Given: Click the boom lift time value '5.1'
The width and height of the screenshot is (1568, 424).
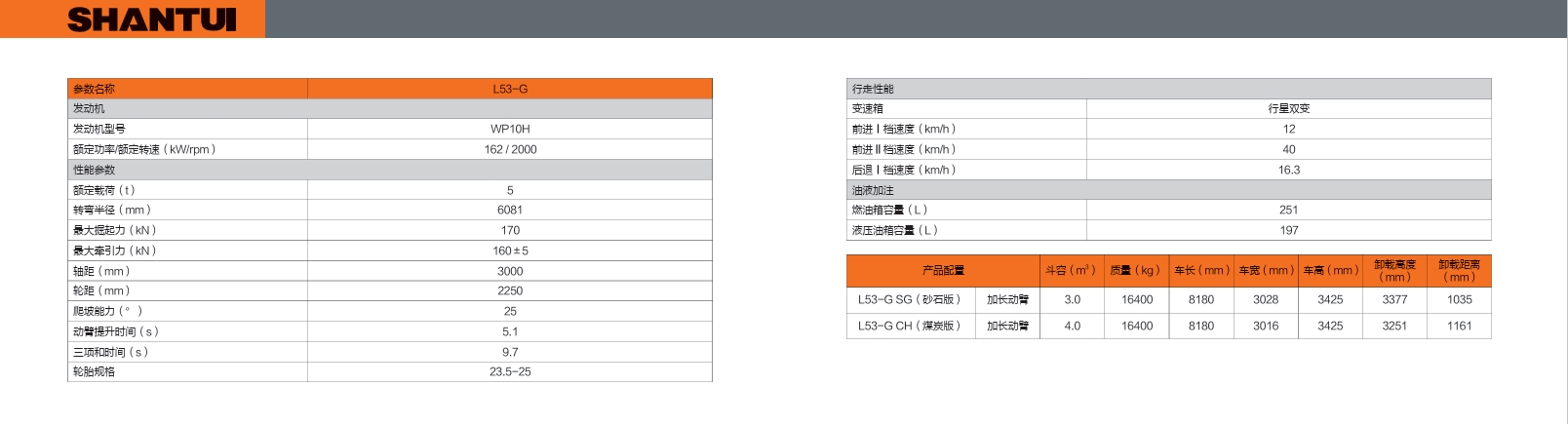Looking at the screenshot, I should pos(510,331).
